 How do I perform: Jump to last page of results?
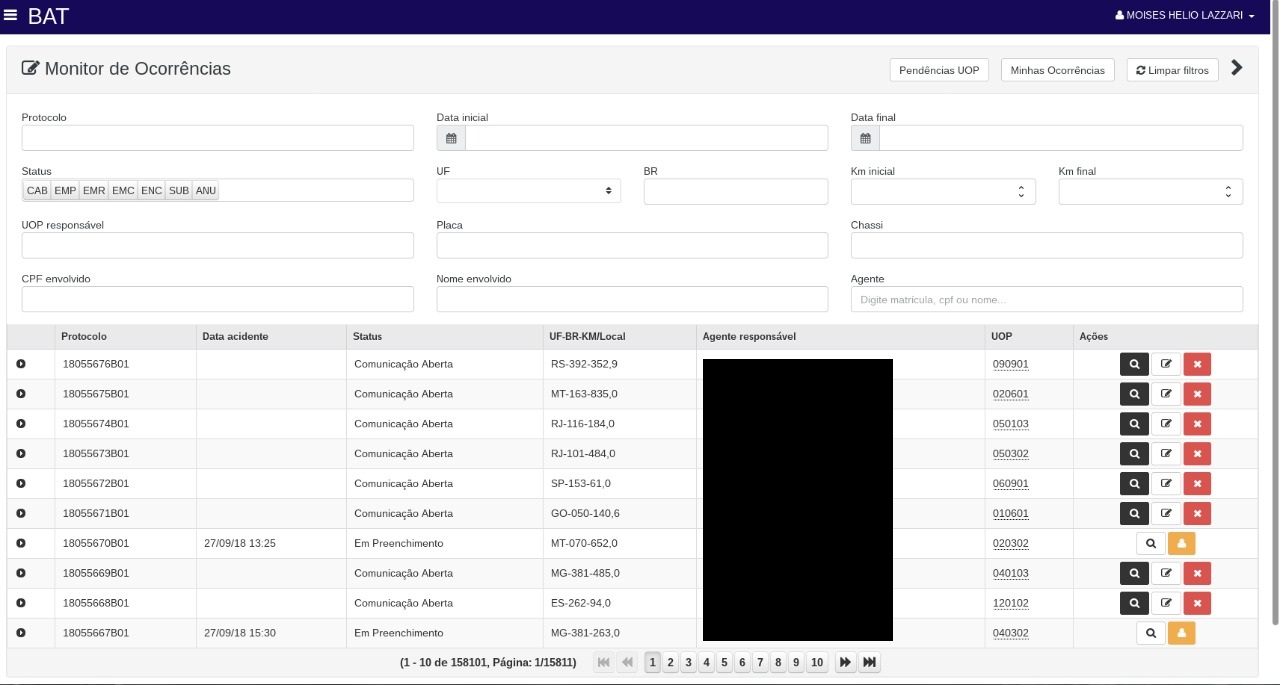click(x=870, y=662)
